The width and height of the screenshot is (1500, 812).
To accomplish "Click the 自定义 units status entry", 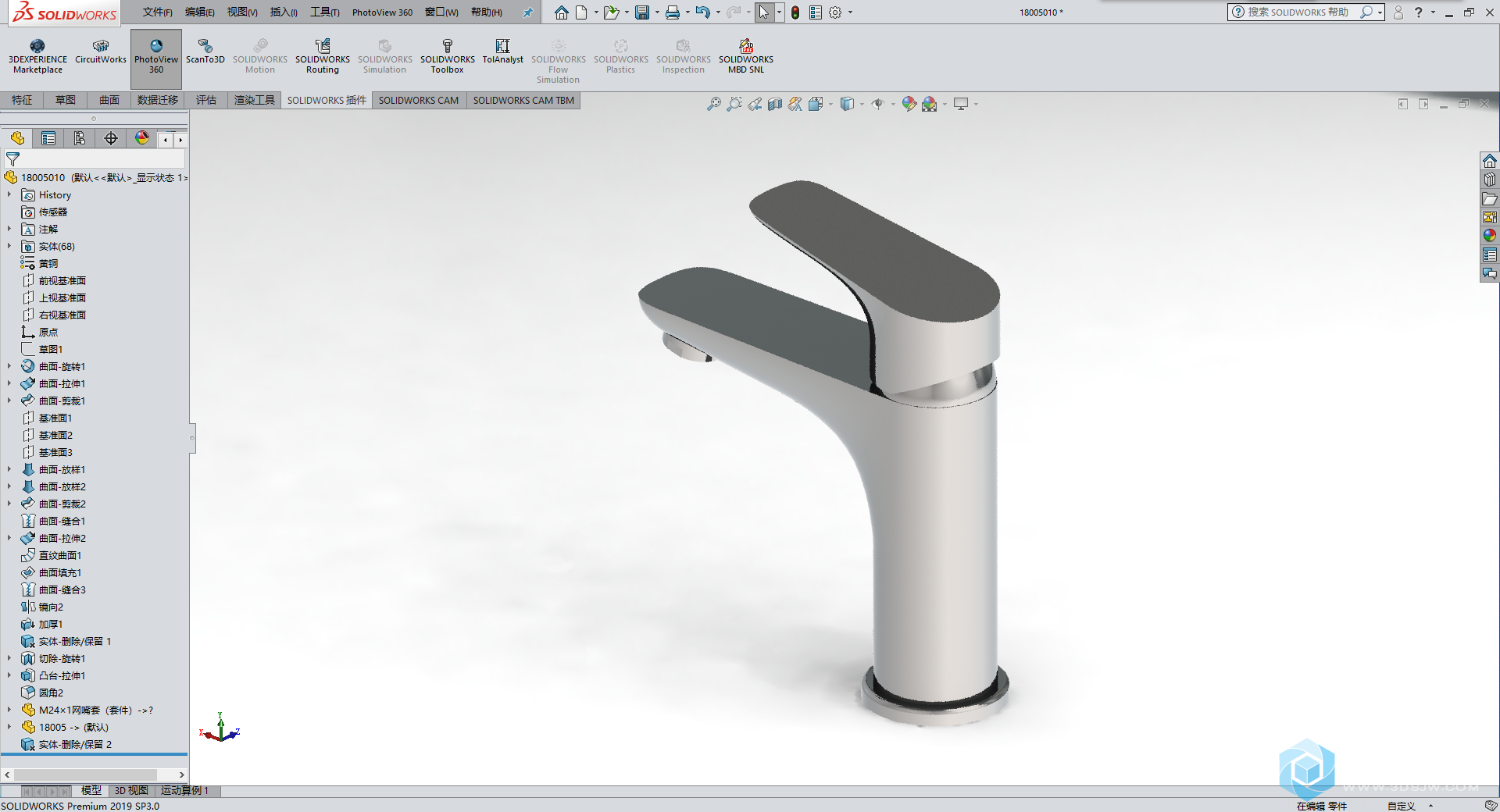I will point(1401,806).
